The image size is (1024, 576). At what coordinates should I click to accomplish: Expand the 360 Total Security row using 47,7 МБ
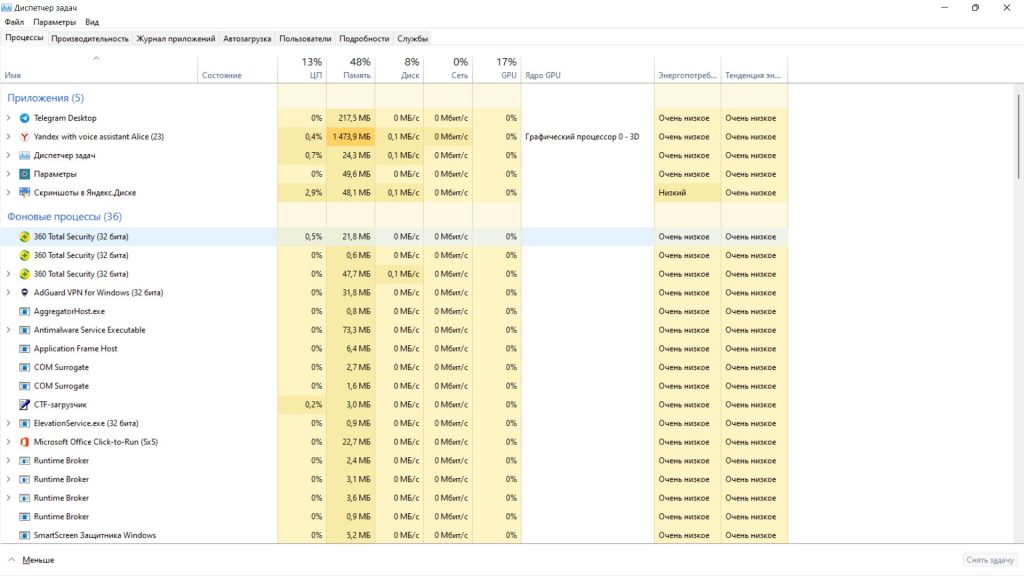click(x=8, y=274)
